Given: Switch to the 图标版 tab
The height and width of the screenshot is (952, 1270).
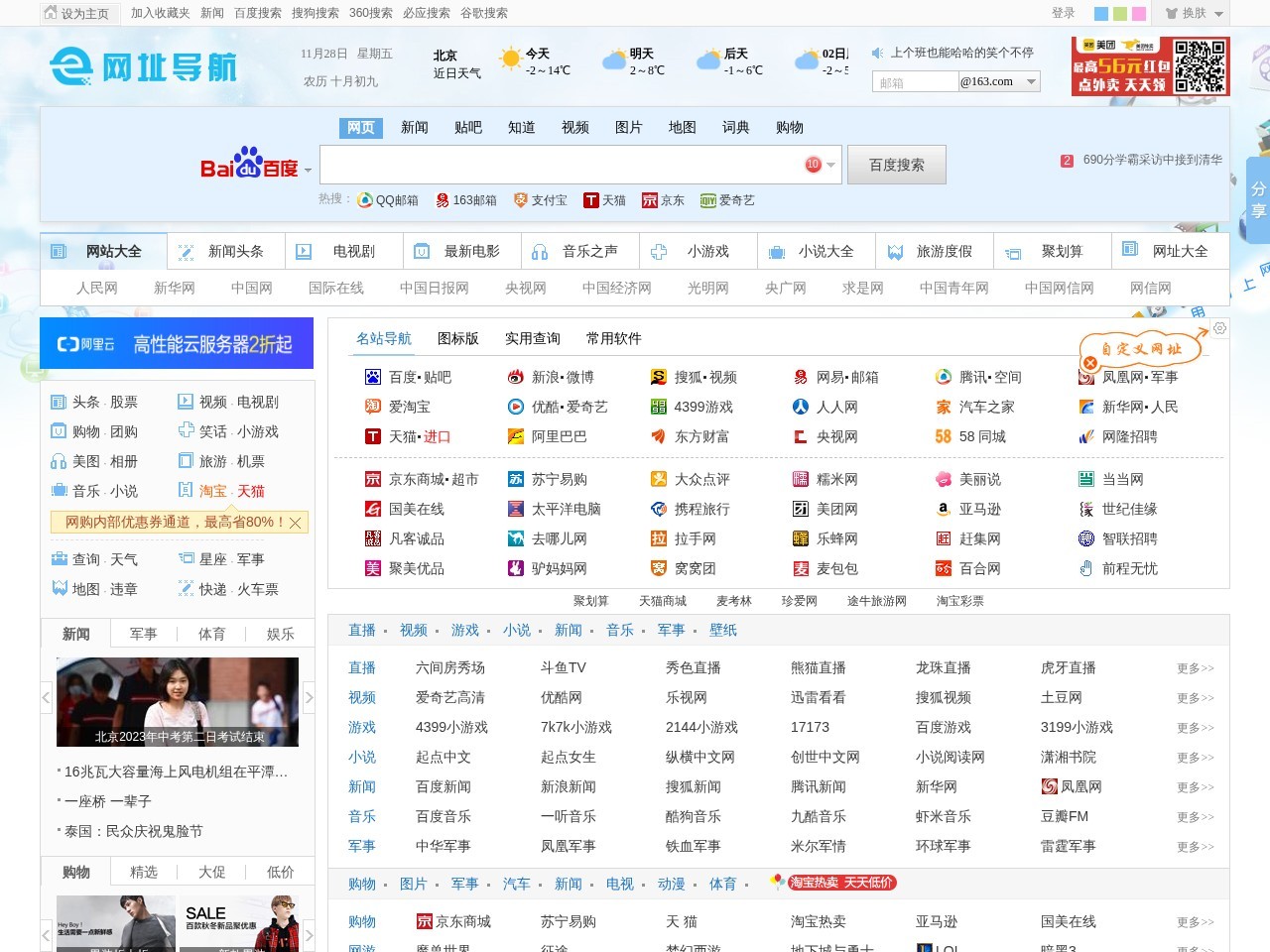Looking at the screenshot, I should (457, 338).
